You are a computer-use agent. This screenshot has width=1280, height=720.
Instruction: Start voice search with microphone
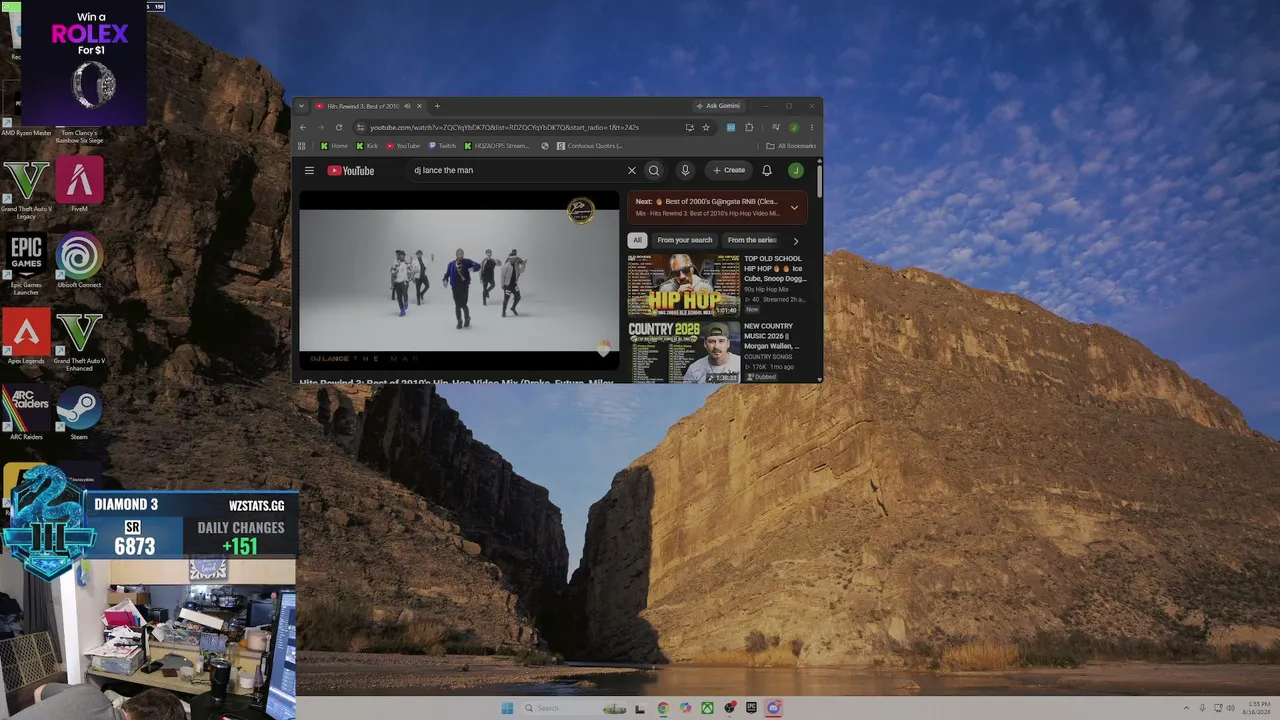(x=685, y=170)
